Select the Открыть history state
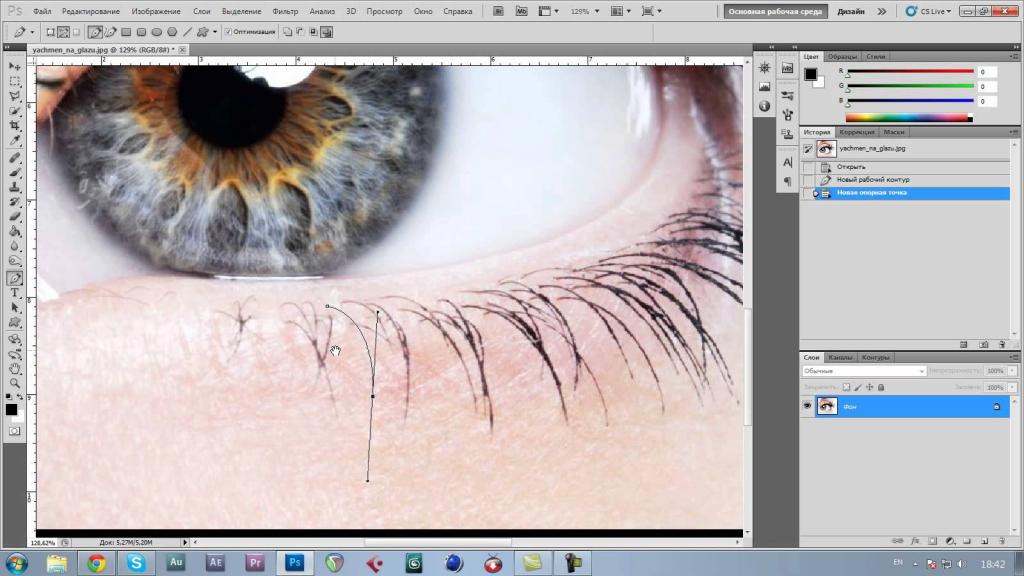 (851, 167)
